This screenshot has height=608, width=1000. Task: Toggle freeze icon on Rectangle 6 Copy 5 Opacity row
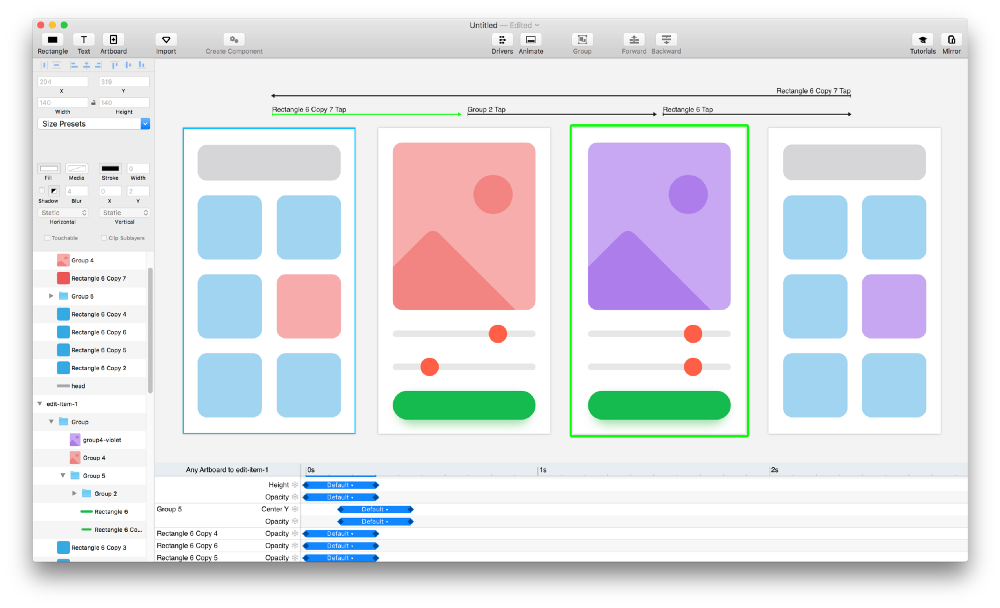point(295,558)
